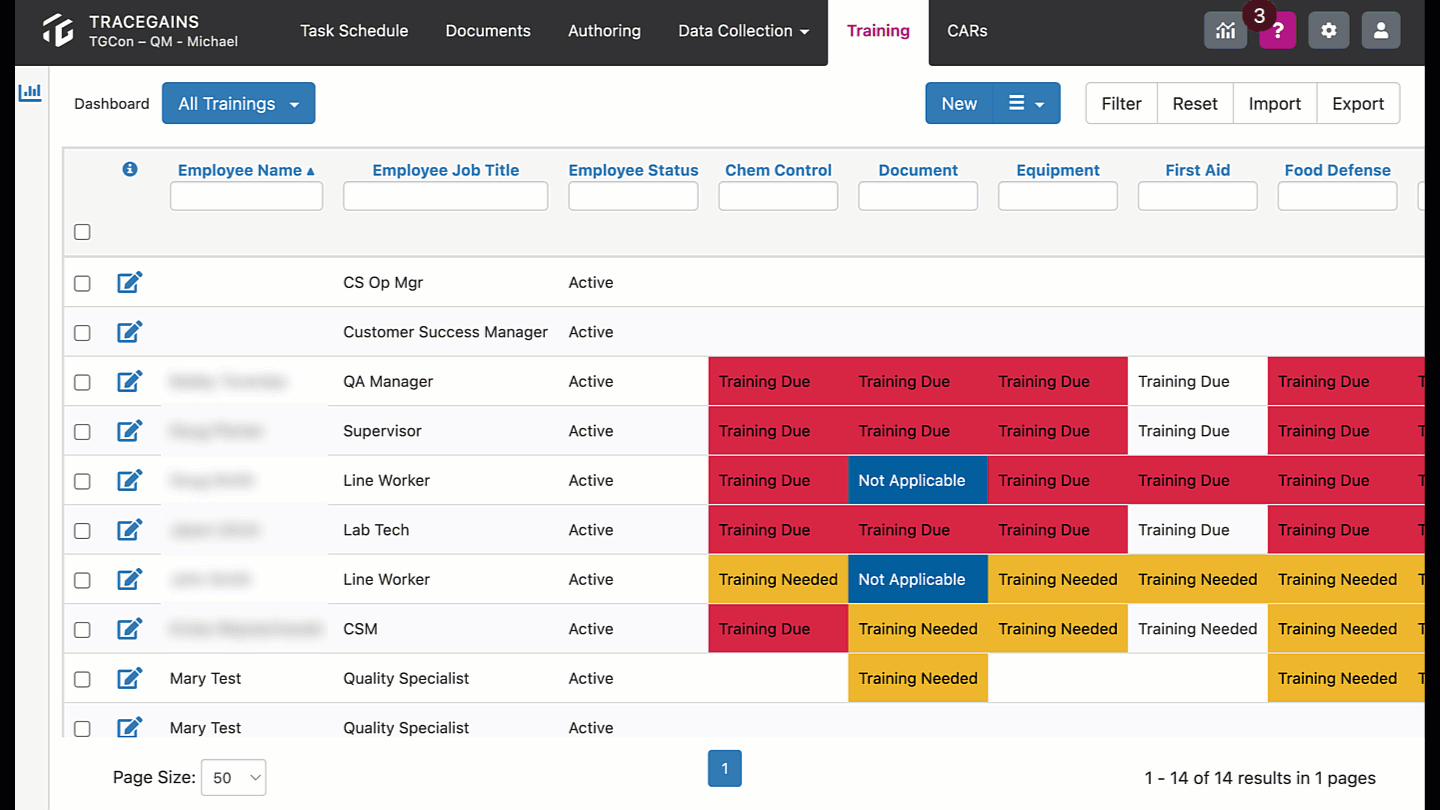Check the select-all checkbox in header
1440x810 pixels.
pyautogui.click(x=82, y=232)
